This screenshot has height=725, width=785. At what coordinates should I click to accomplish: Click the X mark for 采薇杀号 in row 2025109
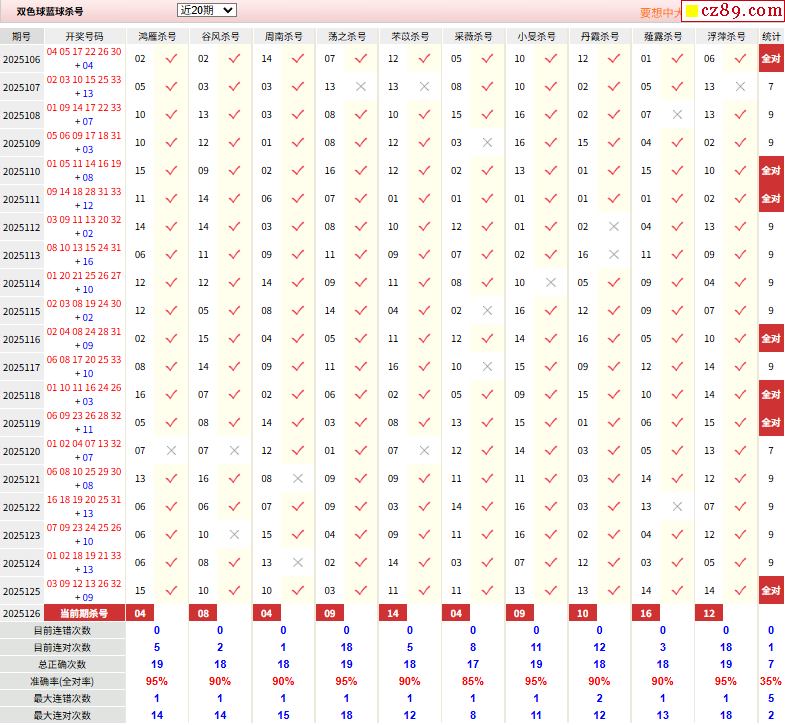tap(487, 143)
